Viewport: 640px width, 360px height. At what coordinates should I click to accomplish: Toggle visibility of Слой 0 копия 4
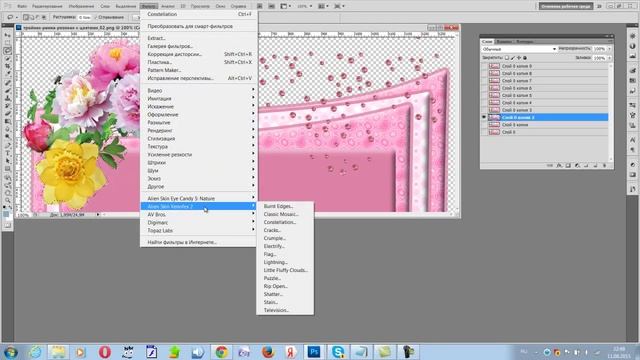[x=484, y=103]
